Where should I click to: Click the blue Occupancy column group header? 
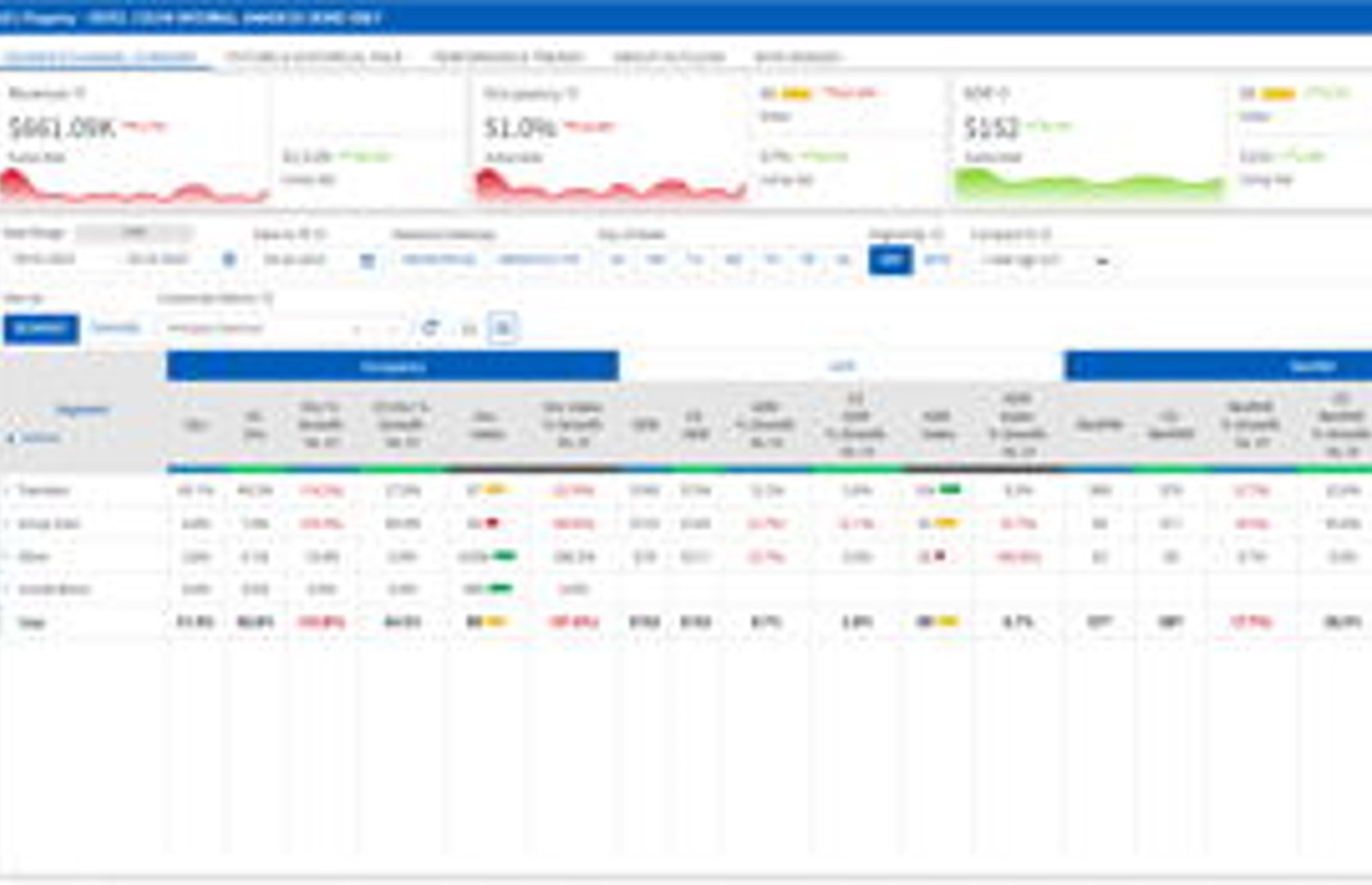(x=393, y=366)
